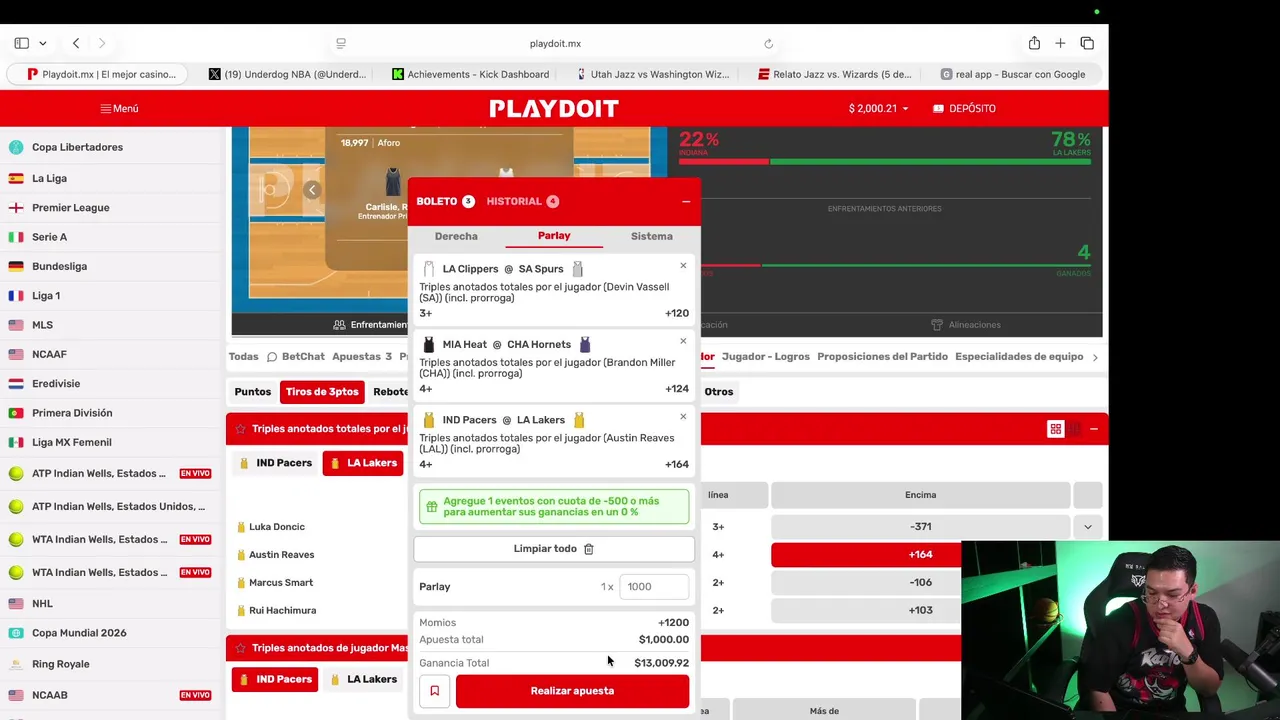This screenshot has height=720, width=1280.
Task: Switch market layout with grid icon
Action: [x=1055, y=429]
